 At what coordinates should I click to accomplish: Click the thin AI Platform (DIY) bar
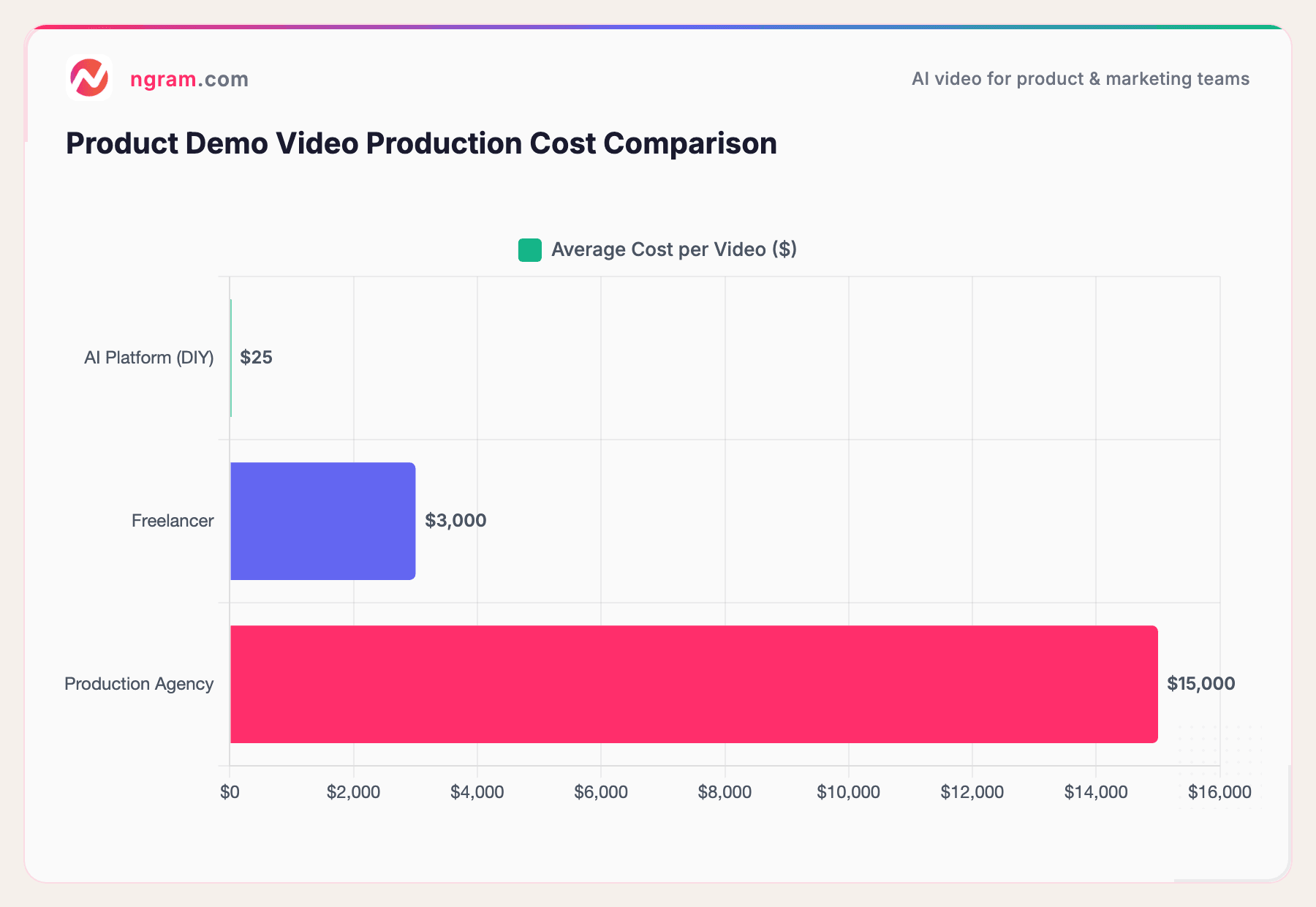231,358
